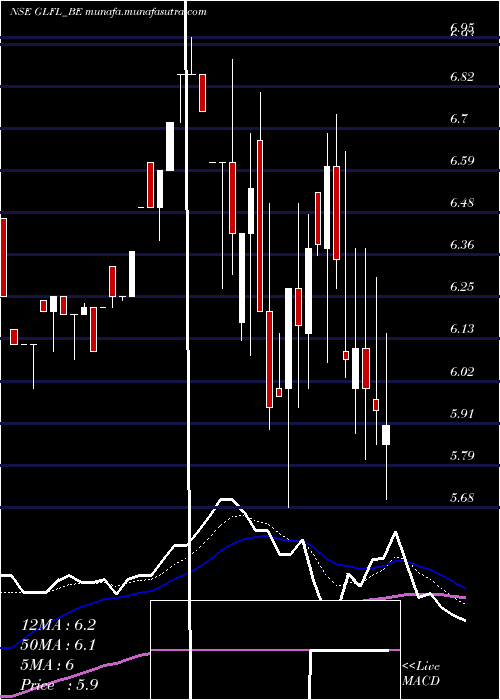The height and width of the screenshot is (700, 500).
Task: Click the 5.91 price axis label
Action: 462,413
